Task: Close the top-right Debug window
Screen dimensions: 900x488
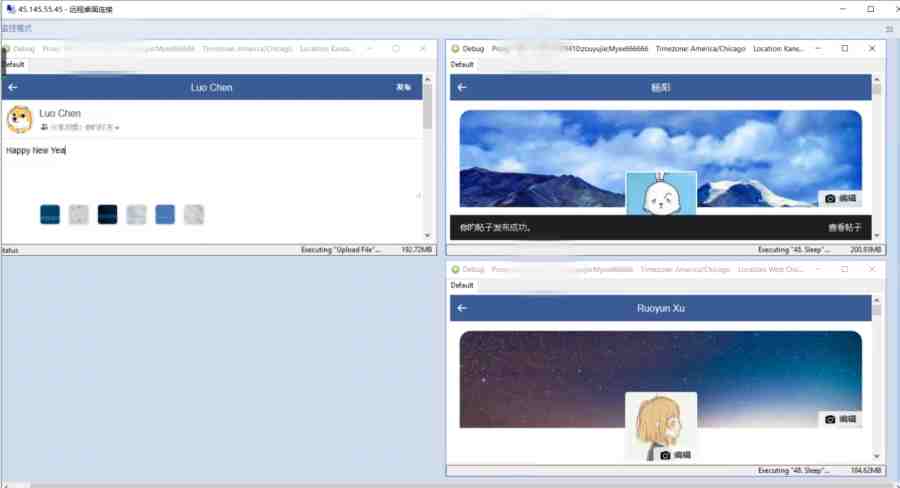Action: coord(872,49)
